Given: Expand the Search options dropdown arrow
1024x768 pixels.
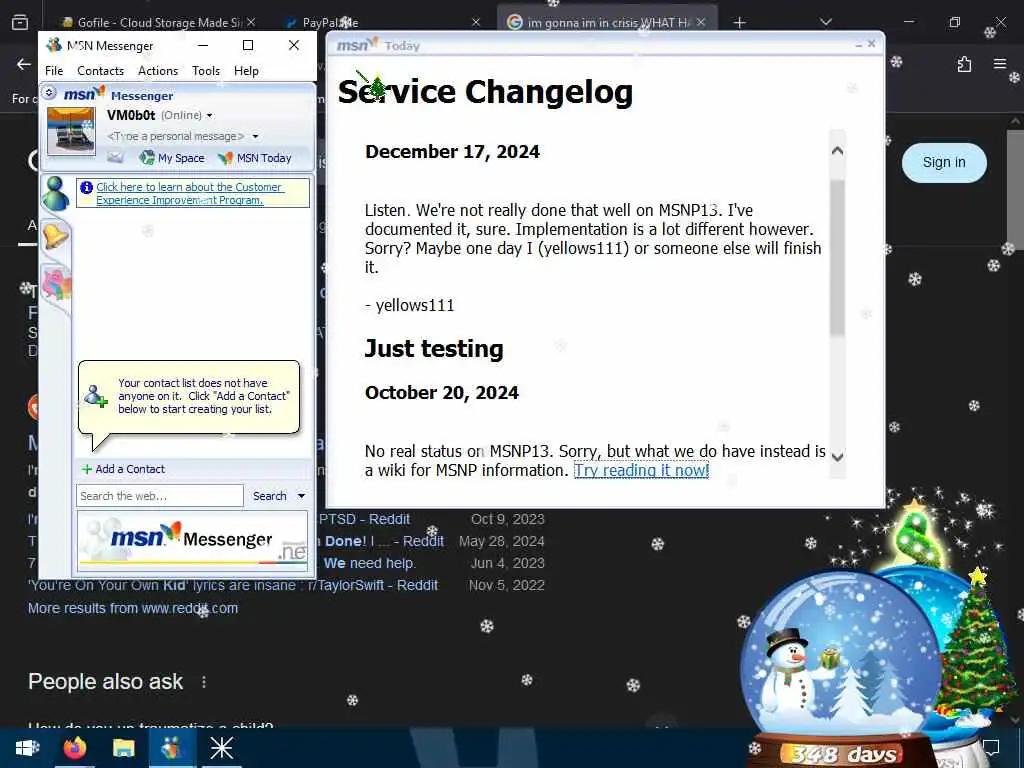Looking at the screenshot, I should point(301,496).
